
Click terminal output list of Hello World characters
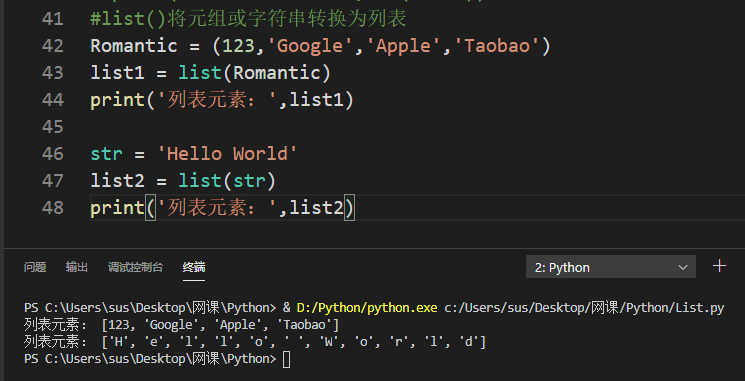(x=294, y=342)
